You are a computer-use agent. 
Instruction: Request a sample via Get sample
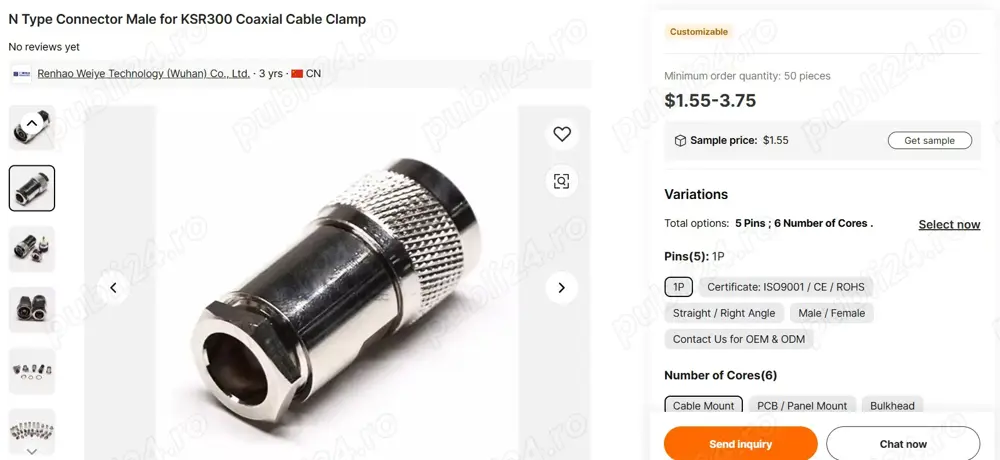click(x=930, y=140)
